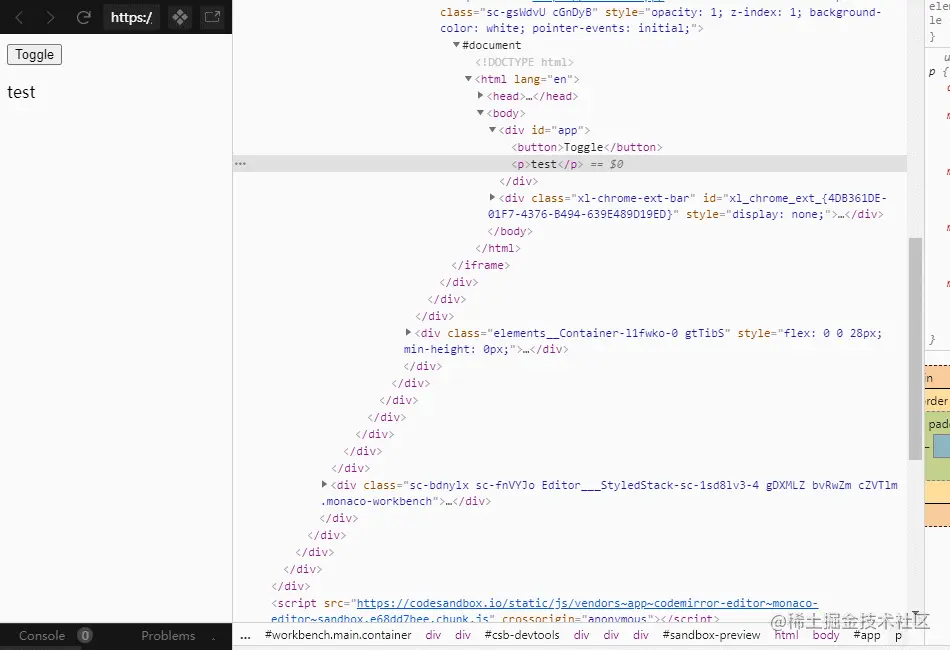Collapse the div id="app" node

coord(493,130)
